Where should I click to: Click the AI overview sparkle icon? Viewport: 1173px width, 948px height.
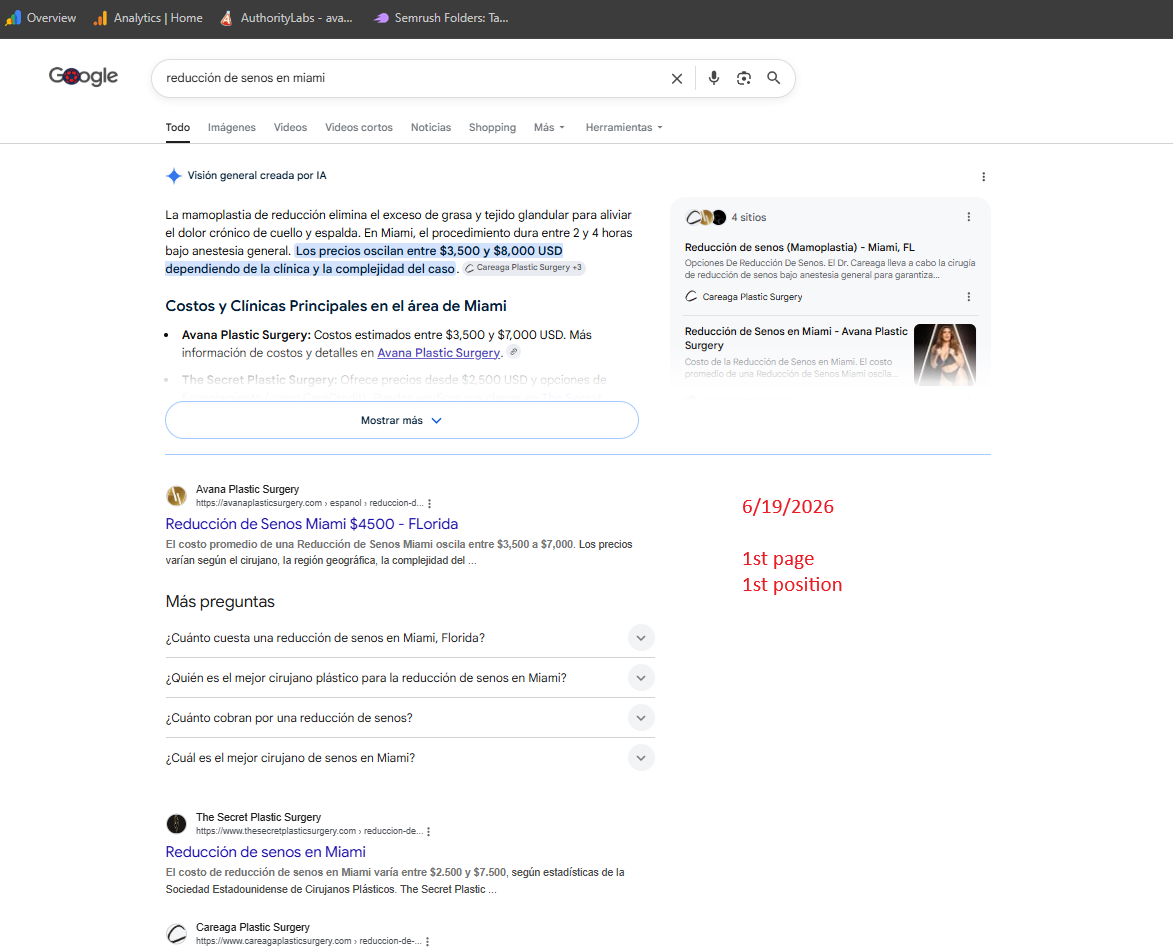click(174, 176)
